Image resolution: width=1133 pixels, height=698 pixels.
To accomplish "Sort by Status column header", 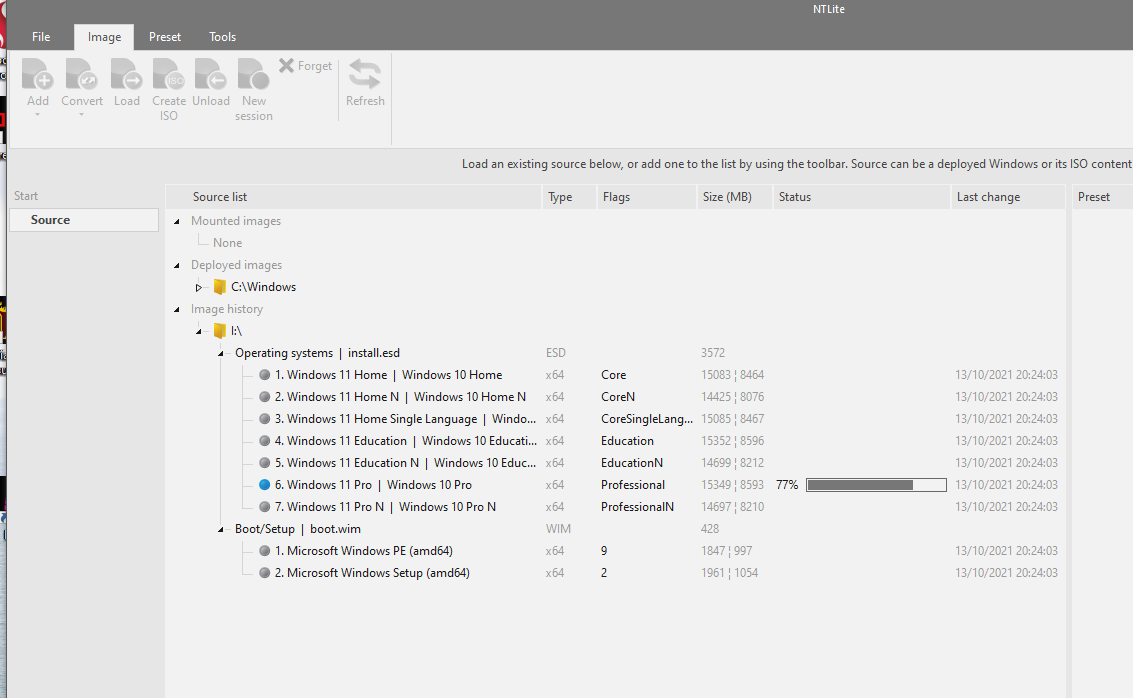I will coord(861,197).
